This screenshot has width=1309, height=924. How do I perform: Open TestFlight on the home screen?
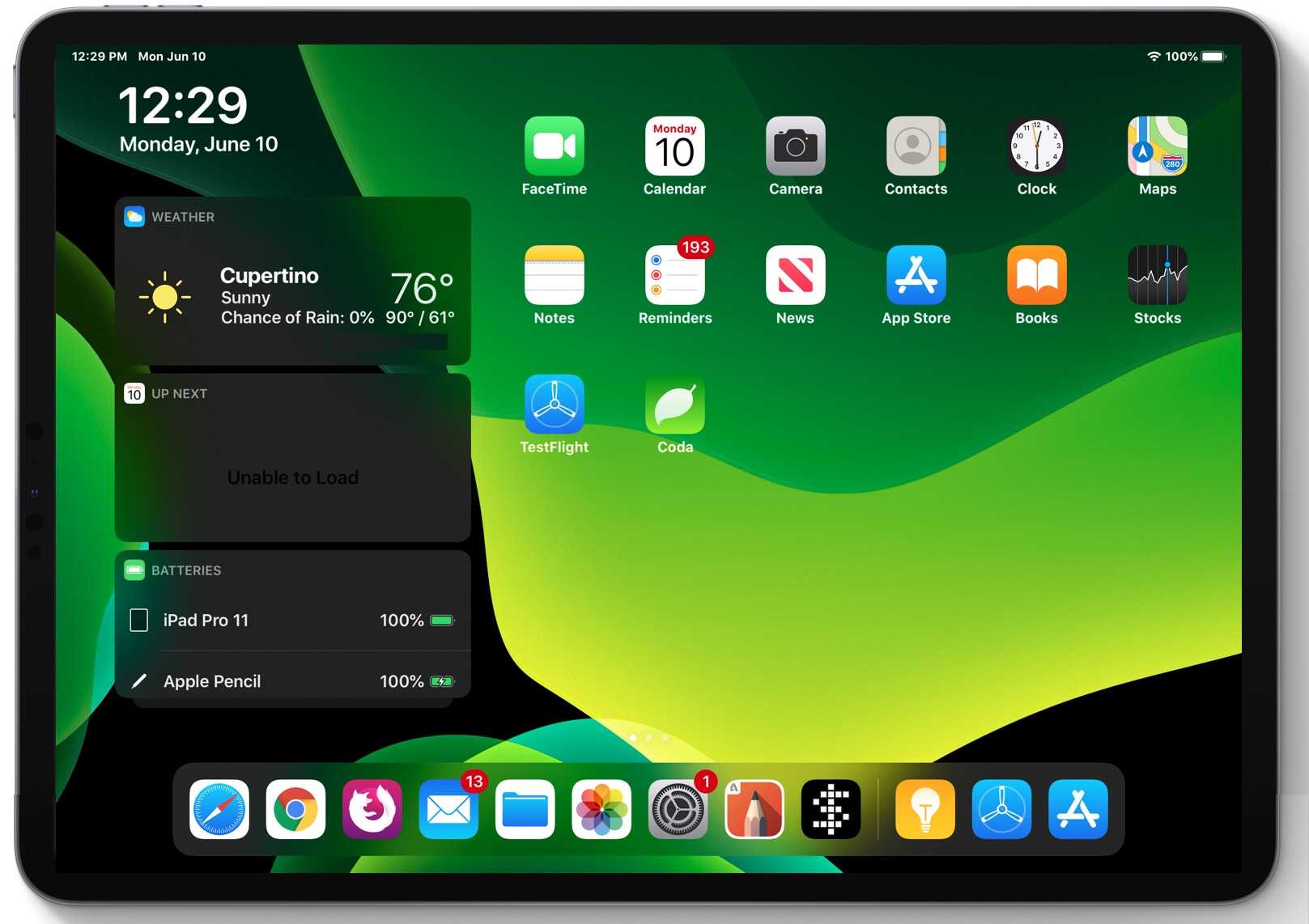[555, 404]
